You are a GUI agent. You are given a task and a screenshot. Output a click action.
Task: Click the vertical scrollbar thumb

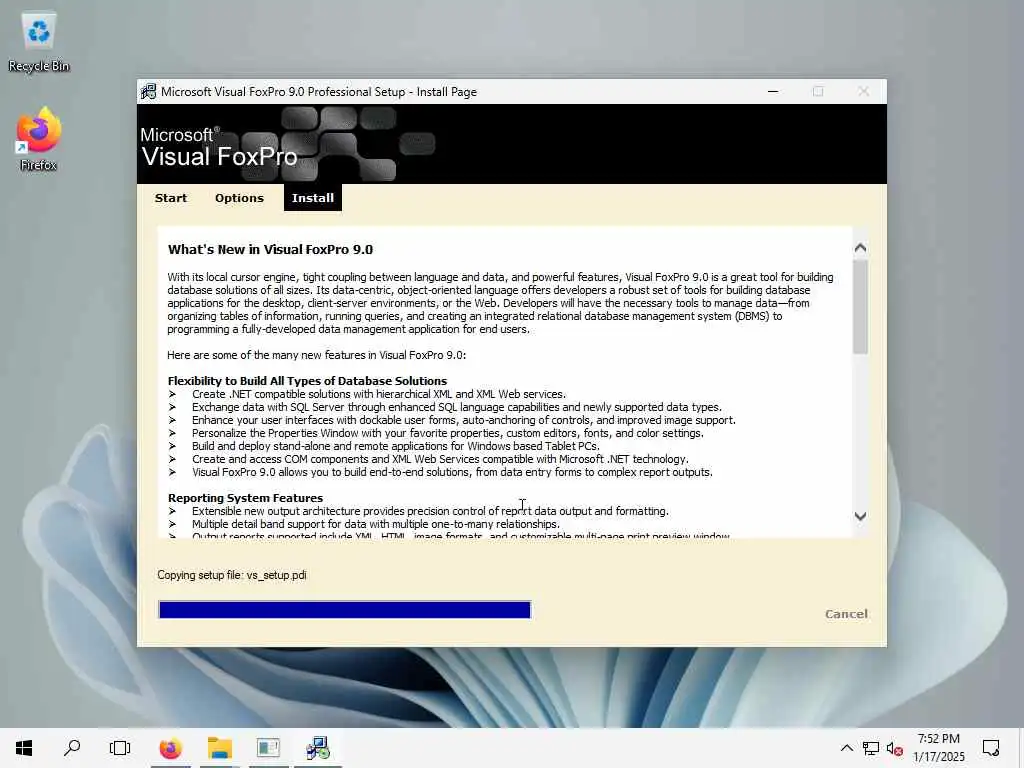tap(860, 307)
